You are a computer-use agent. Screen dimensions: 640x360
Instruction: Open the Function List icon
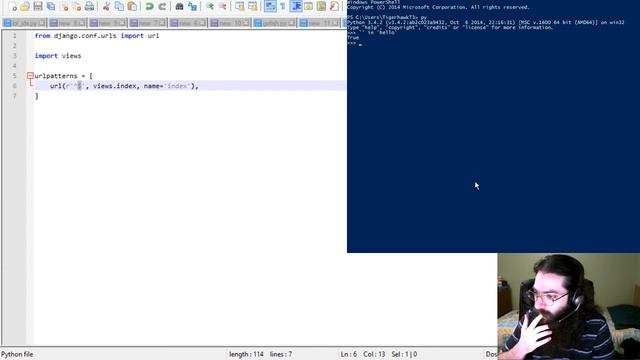(x=334, y=6)
